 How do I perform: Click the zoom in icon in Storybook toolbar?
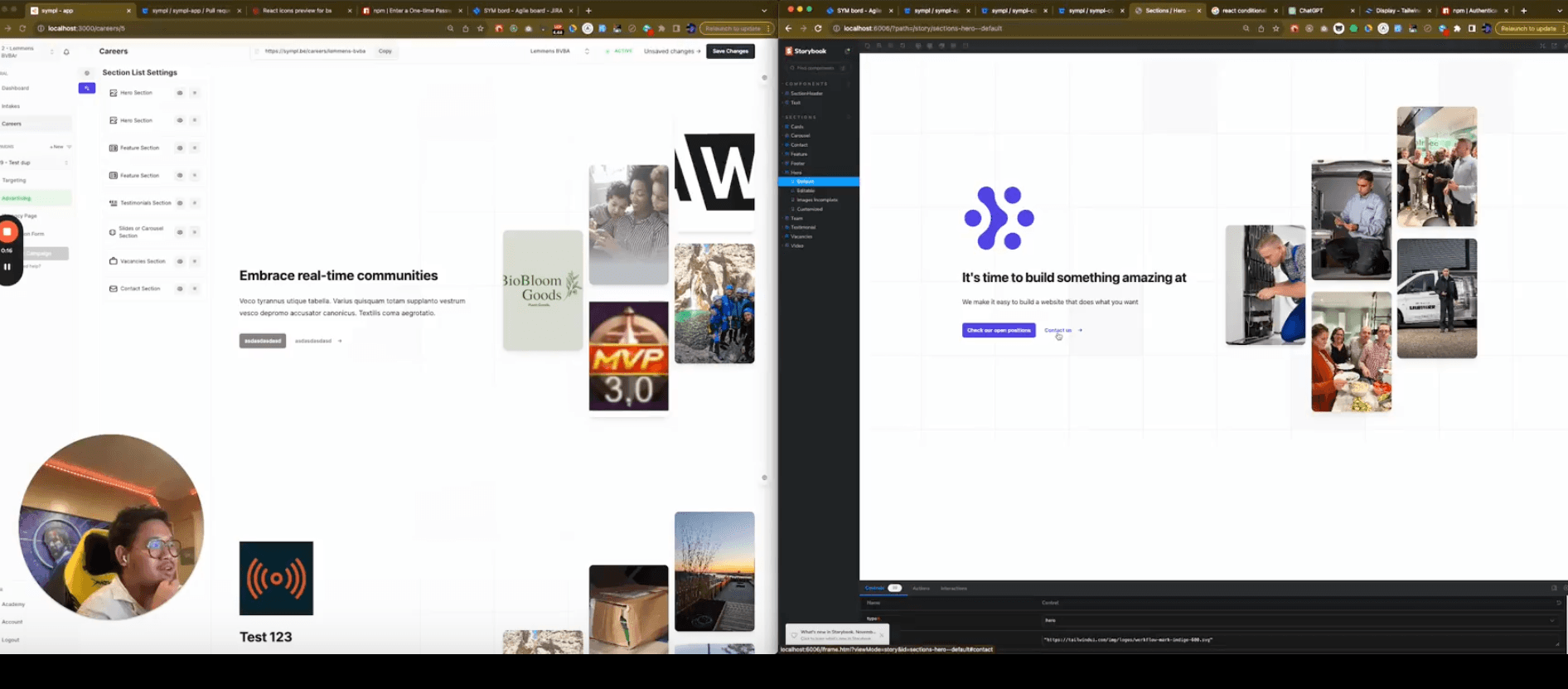[880, 46]
